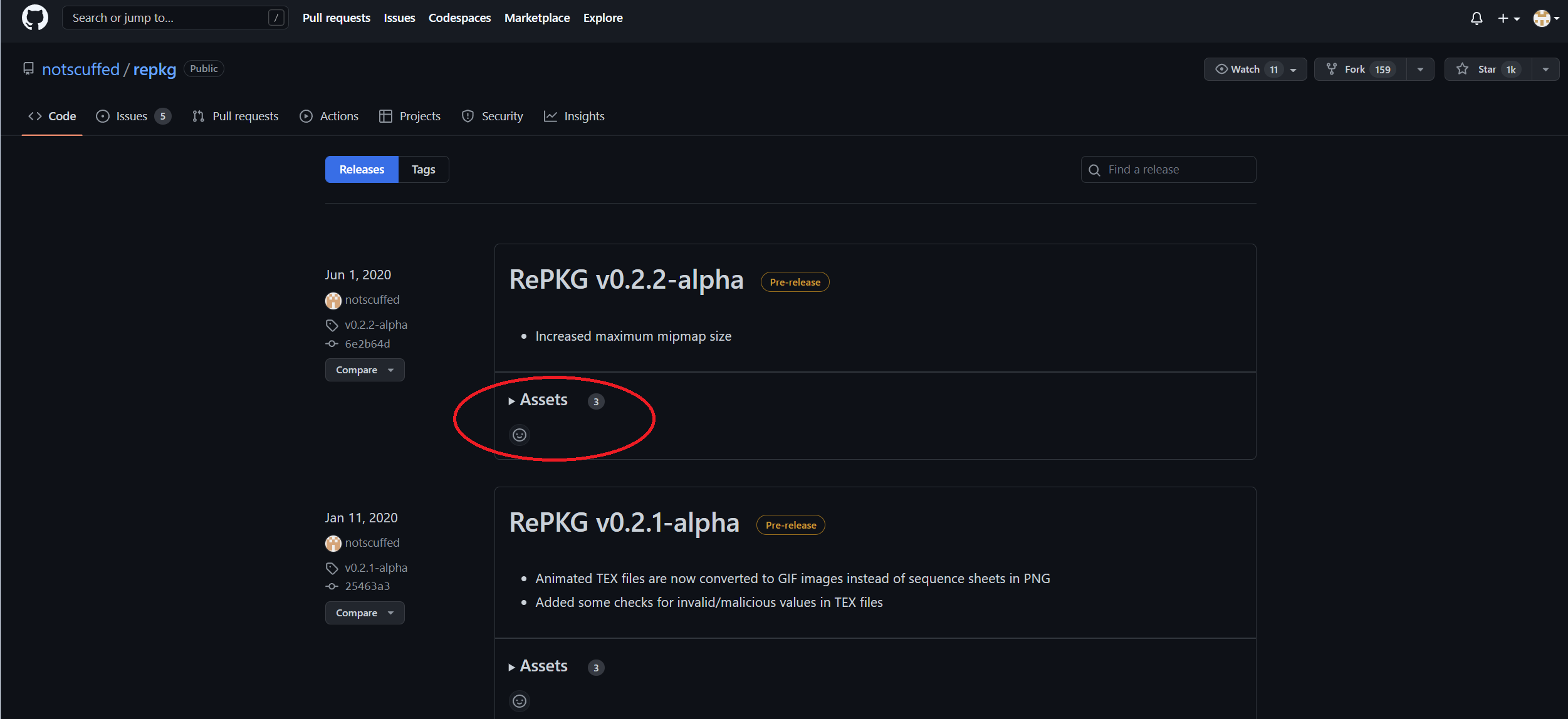Open Pull requests in the top navigation
This screenshot has width=1568, height=719.
pos(336,18)
